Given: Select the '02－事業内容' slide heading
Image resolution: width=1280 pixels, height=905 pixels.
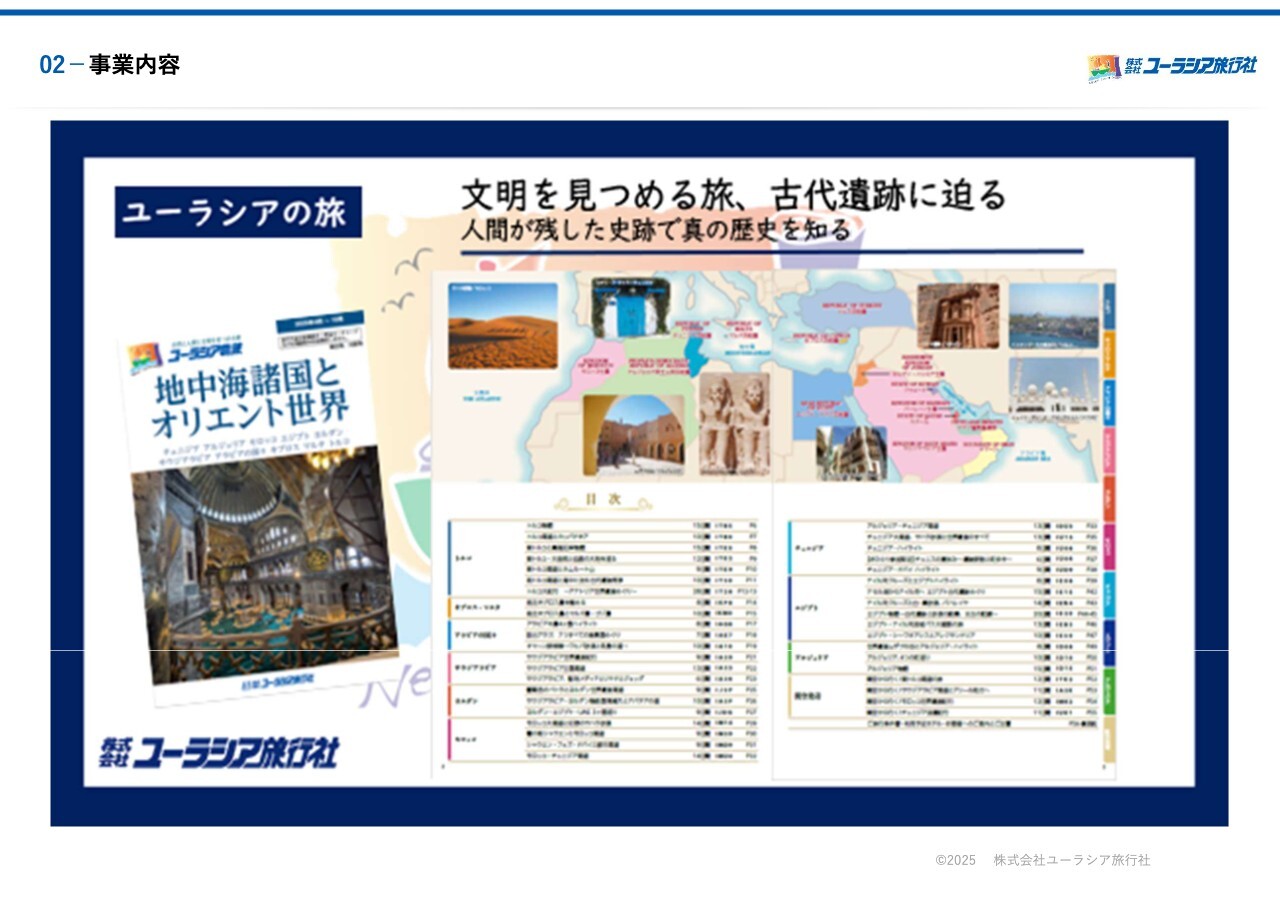Looking at the screenshot, I should coord(110,65).
